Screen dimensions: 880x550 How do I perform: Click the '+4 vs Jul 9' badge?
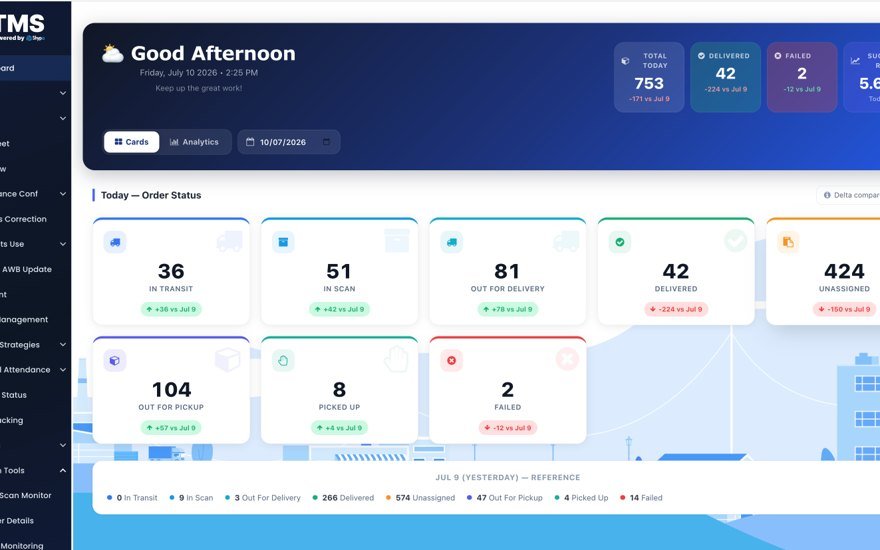tap(340, 428)
